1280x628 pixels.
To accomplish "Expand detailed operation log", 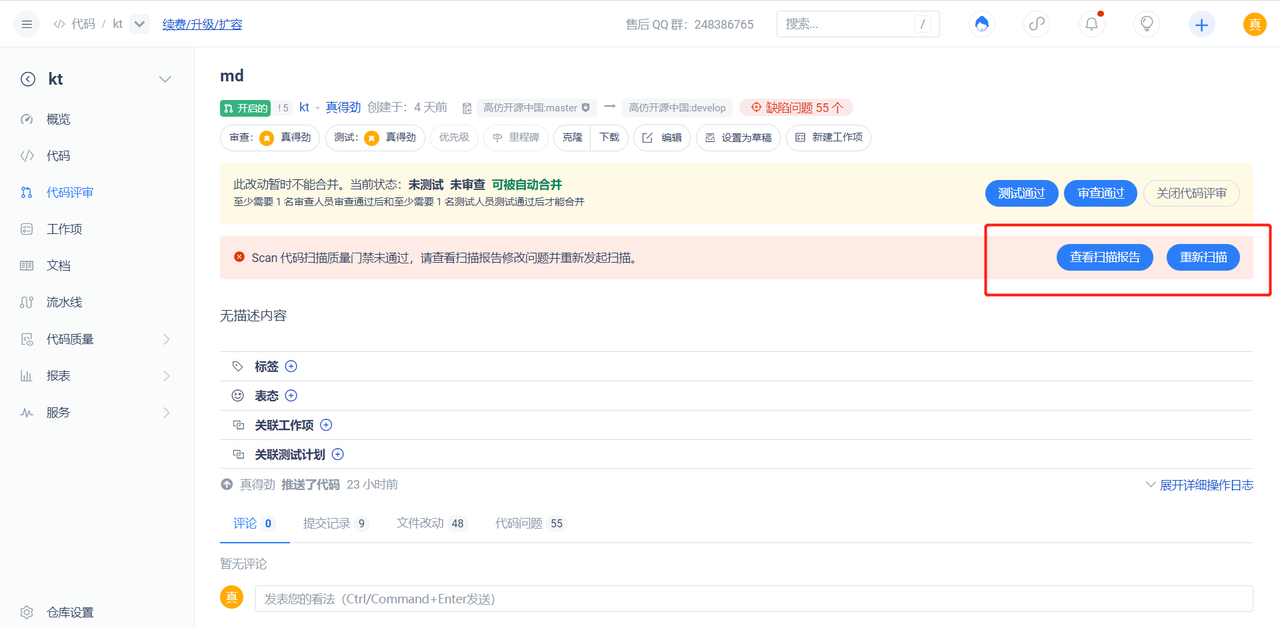I will (x=1199, y=485).
